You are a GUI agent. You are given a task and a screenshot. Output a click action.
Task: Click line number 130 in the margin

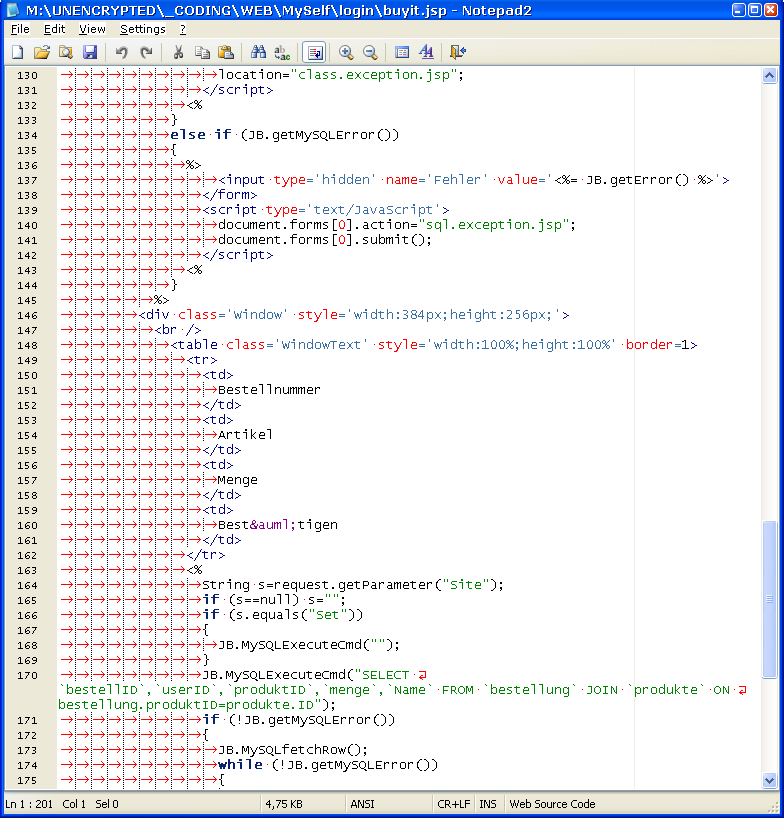click(x=27, y=75)
